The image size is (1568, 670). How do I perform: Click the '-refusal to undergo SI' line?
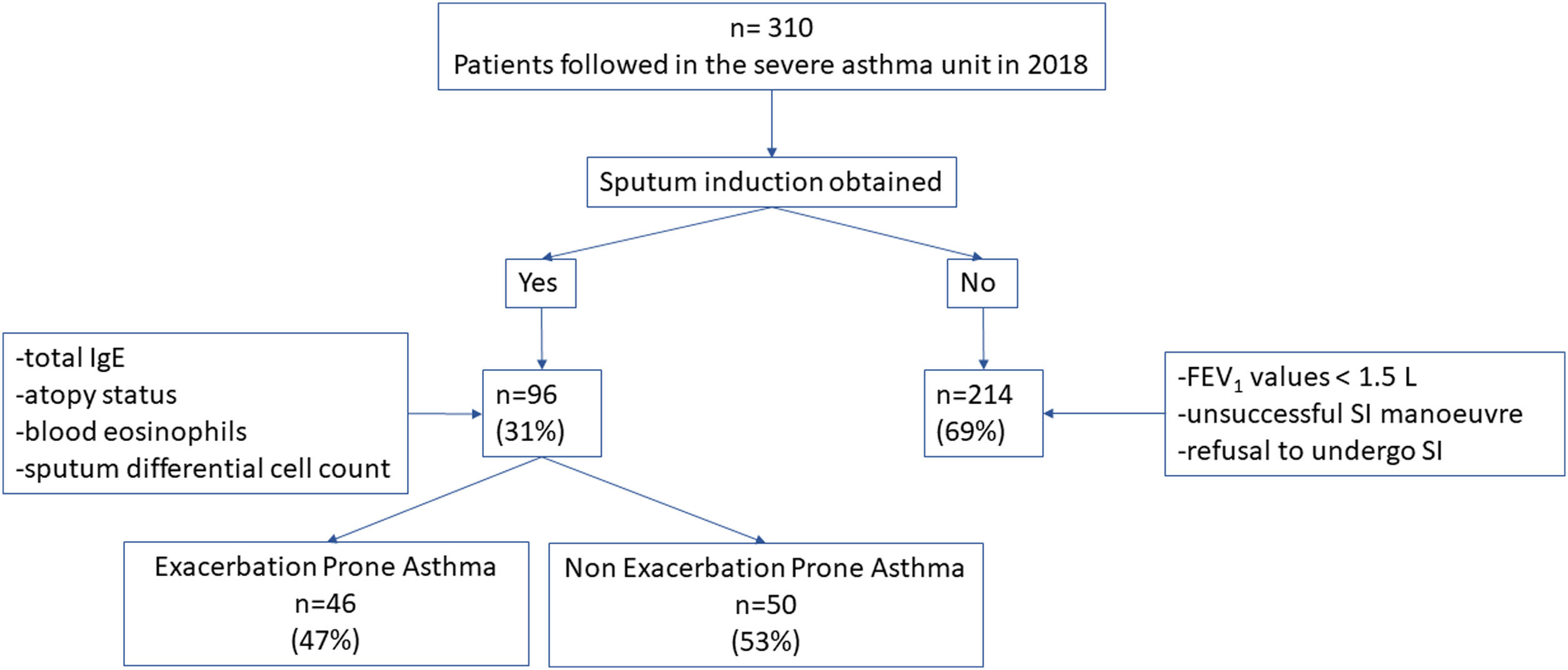[x=1310, y=451]
